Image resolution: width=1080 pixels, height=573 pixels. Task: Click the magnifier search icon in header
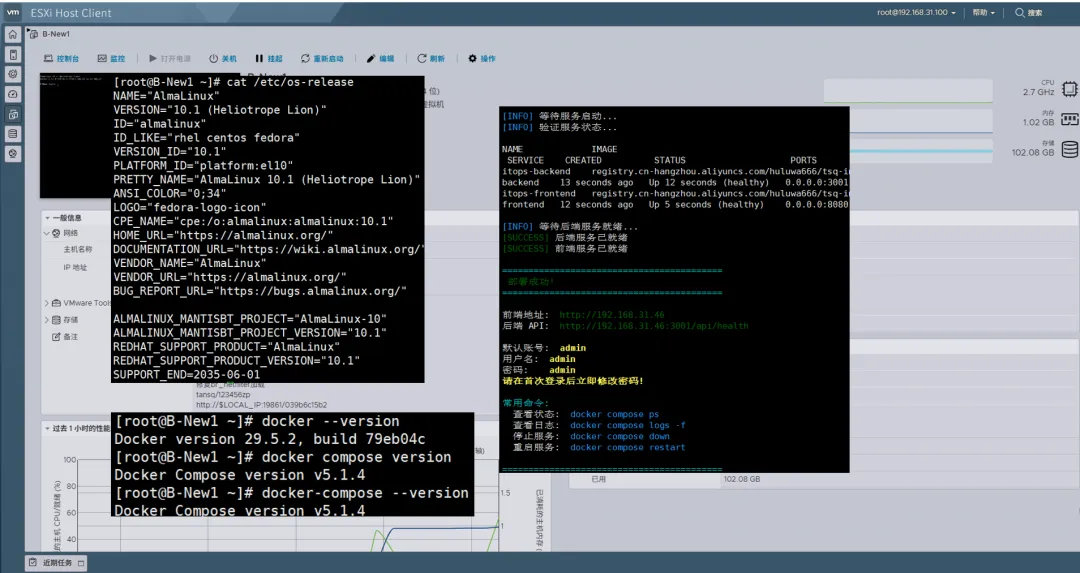(1019, 12)
